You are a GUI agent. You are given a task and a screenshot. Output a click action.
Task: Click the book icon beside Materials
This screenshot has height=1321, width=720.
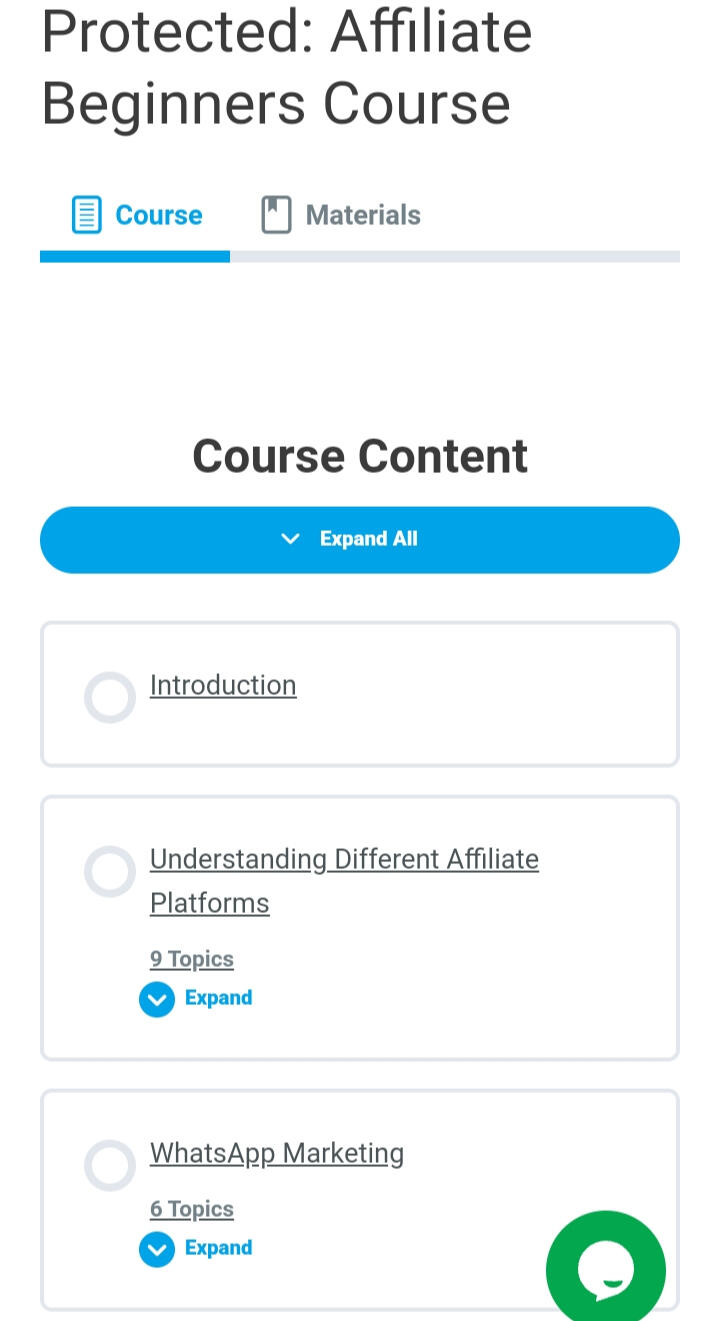point(276,215)
